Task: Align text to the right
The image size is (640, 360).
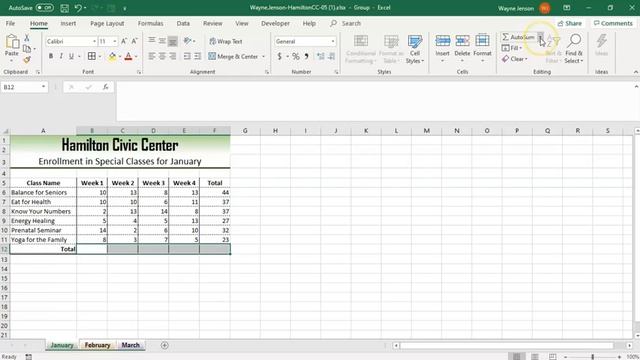Action: tap(172, 56)
